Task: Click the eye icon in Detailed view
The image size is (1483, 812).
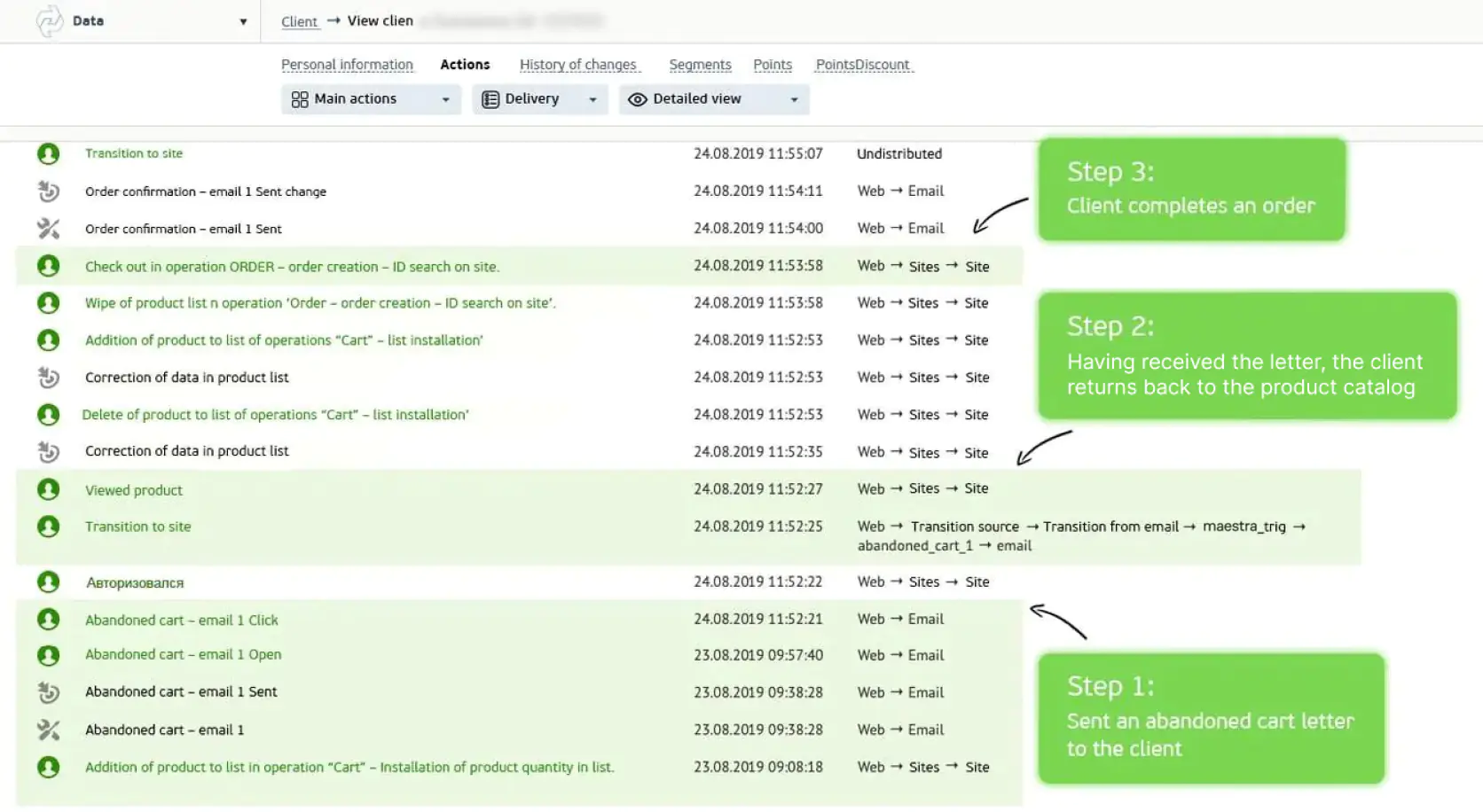Action: (638, 99)
